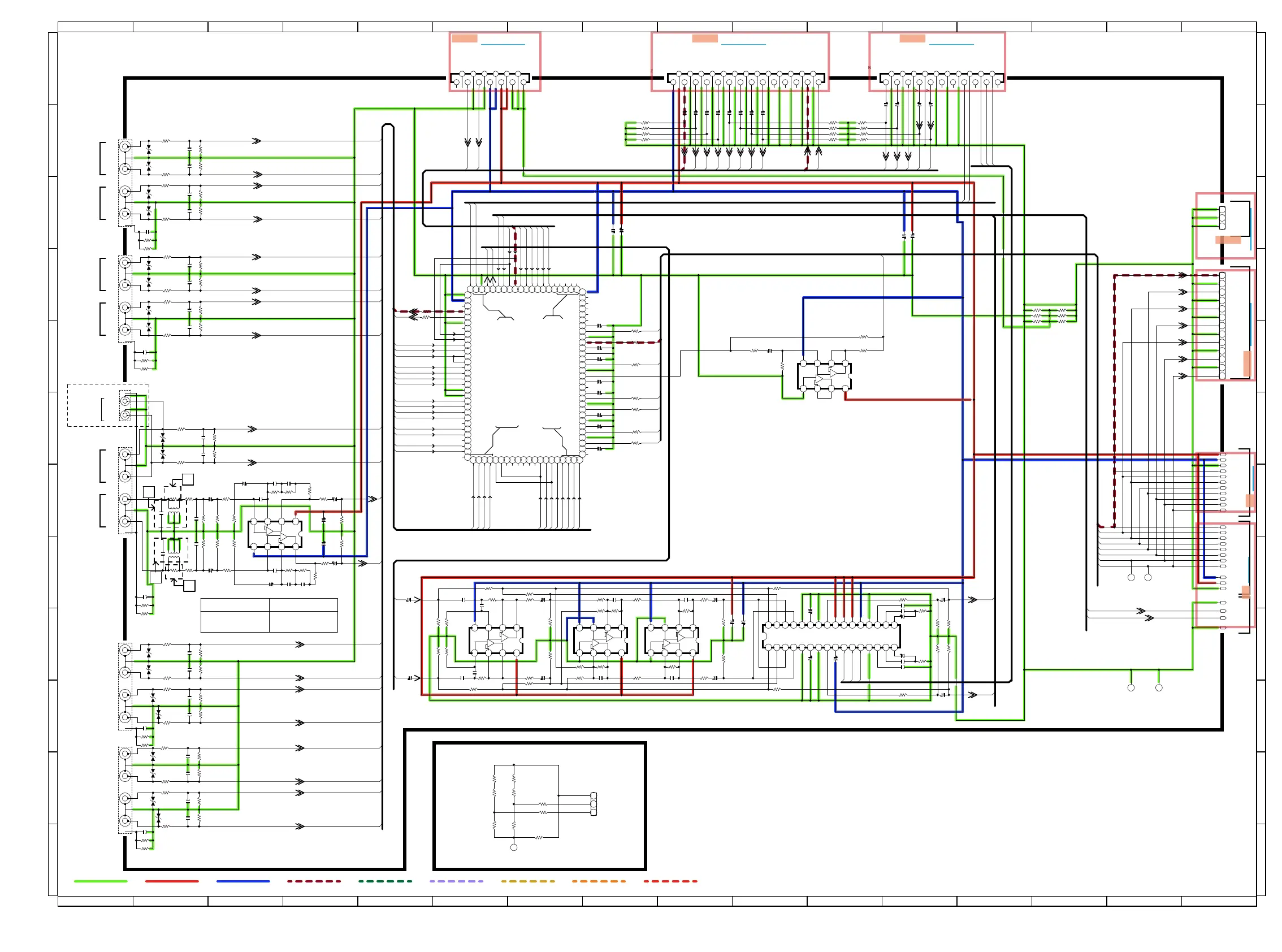Click orange label in top-right connector block
The image size is (1282, 952).
tap(912, 38)
